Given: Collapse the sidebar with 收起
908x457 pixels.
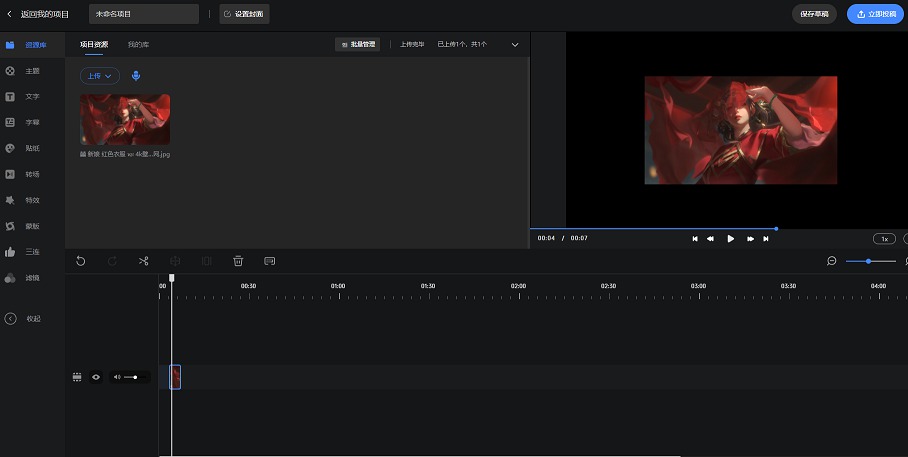Looking at the screenshot, I should coord(23,319).
